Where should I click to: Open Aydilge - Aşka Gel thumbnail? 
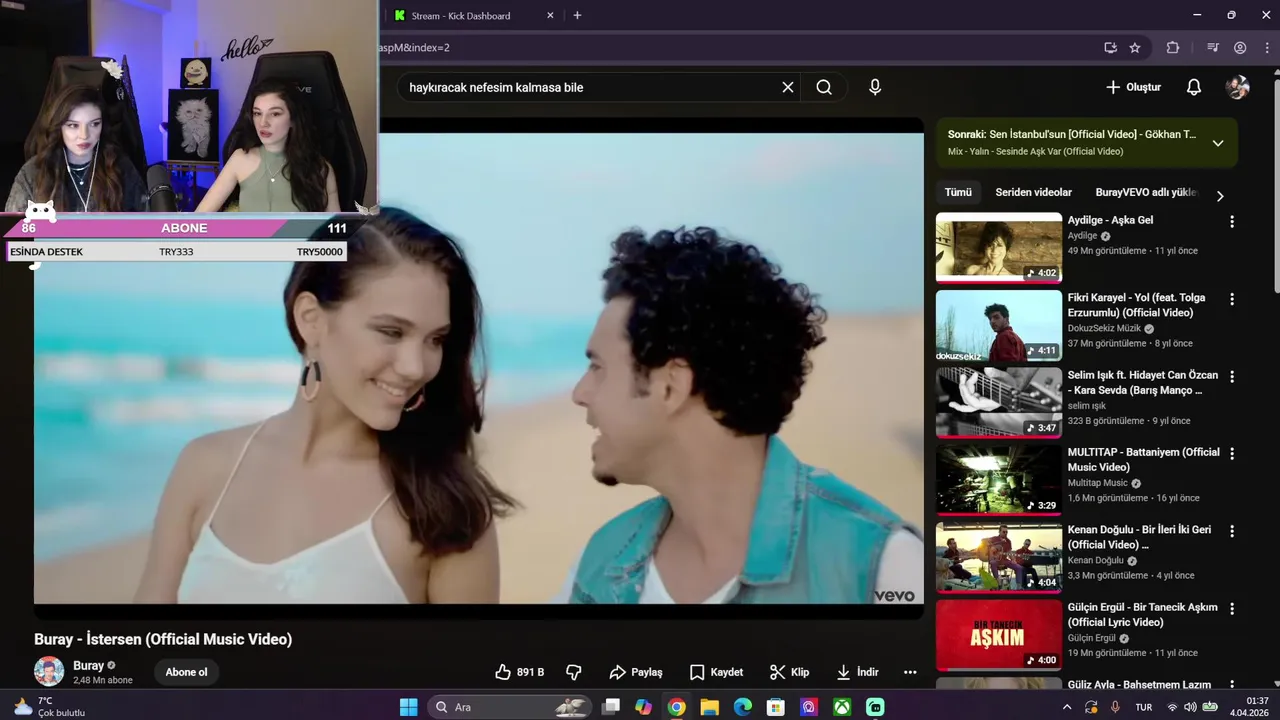[999, 247]
